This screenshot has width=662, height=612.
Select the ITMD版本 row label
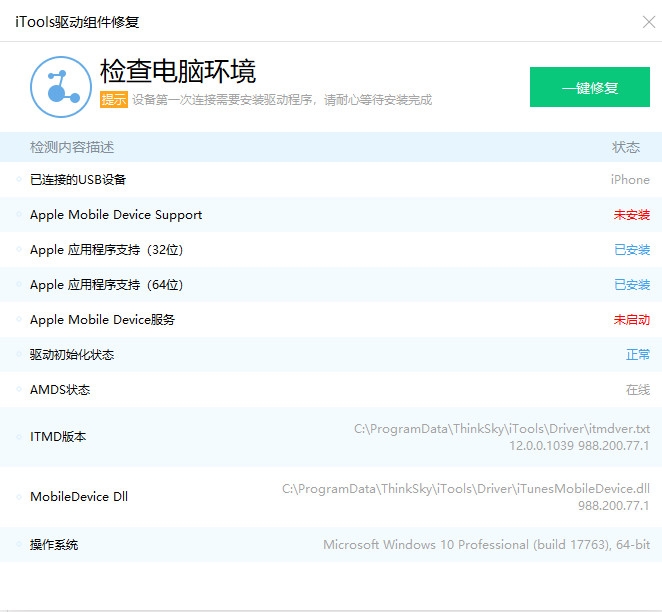(x=58, y=436)
